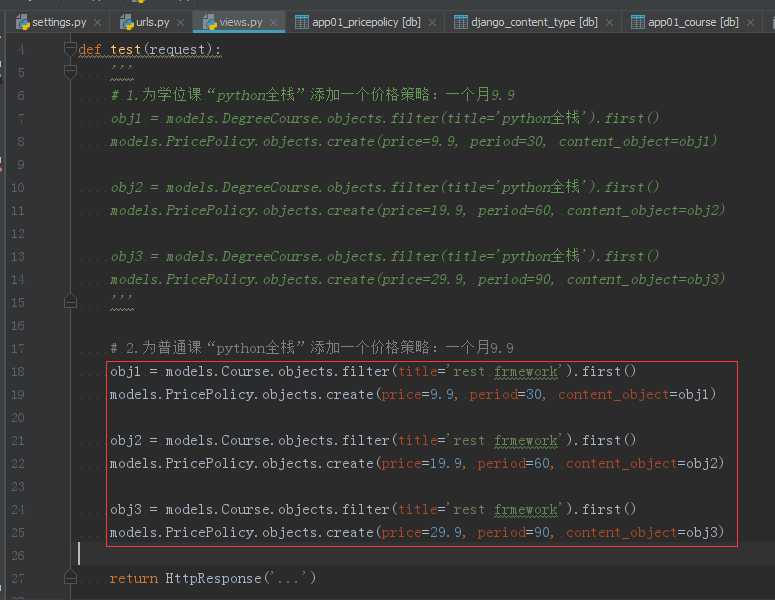Click the django_content_type table icon
The image size is (775, 600).
point(461,22)
